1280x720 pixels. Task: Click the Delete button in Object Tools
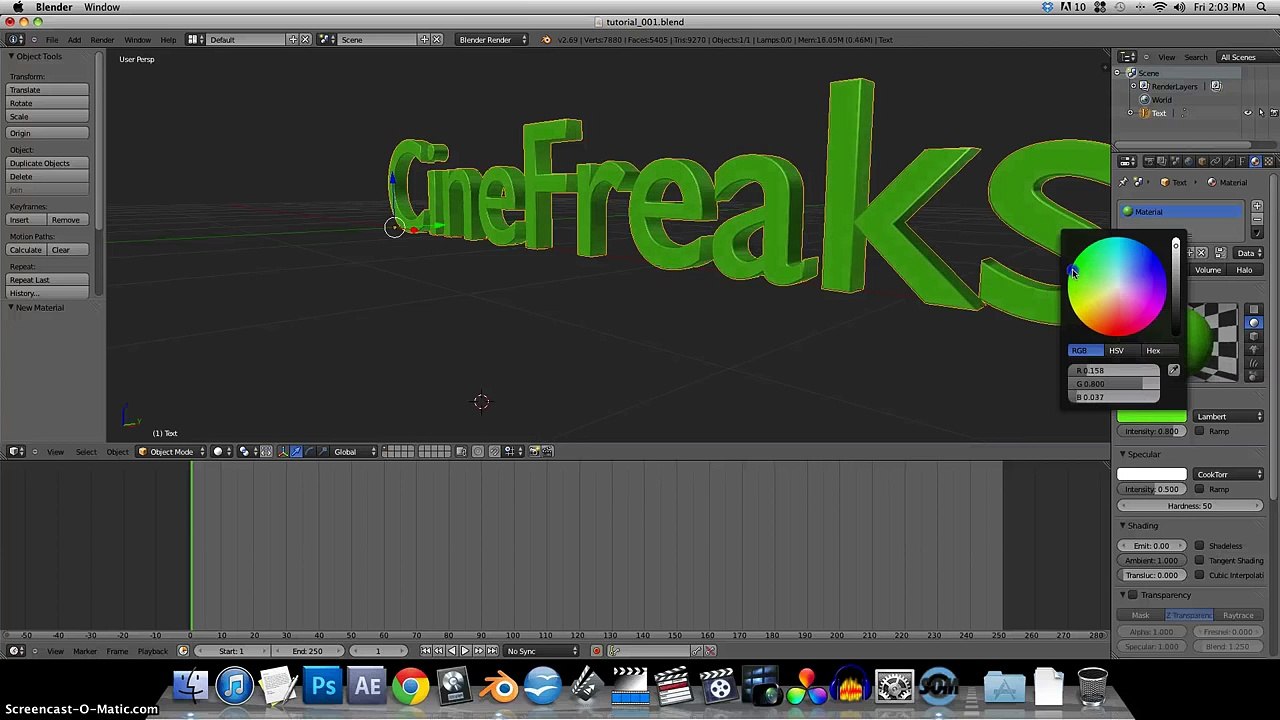point(48,177)
